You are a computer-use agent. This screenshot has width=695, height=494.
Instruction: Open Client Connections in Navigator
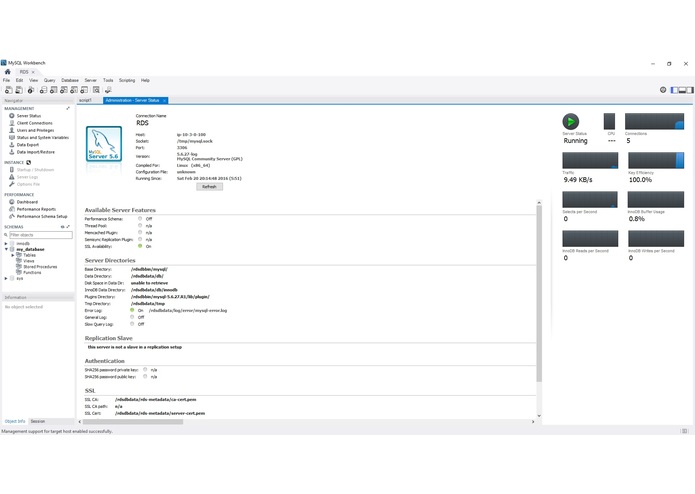pos(35,123)
